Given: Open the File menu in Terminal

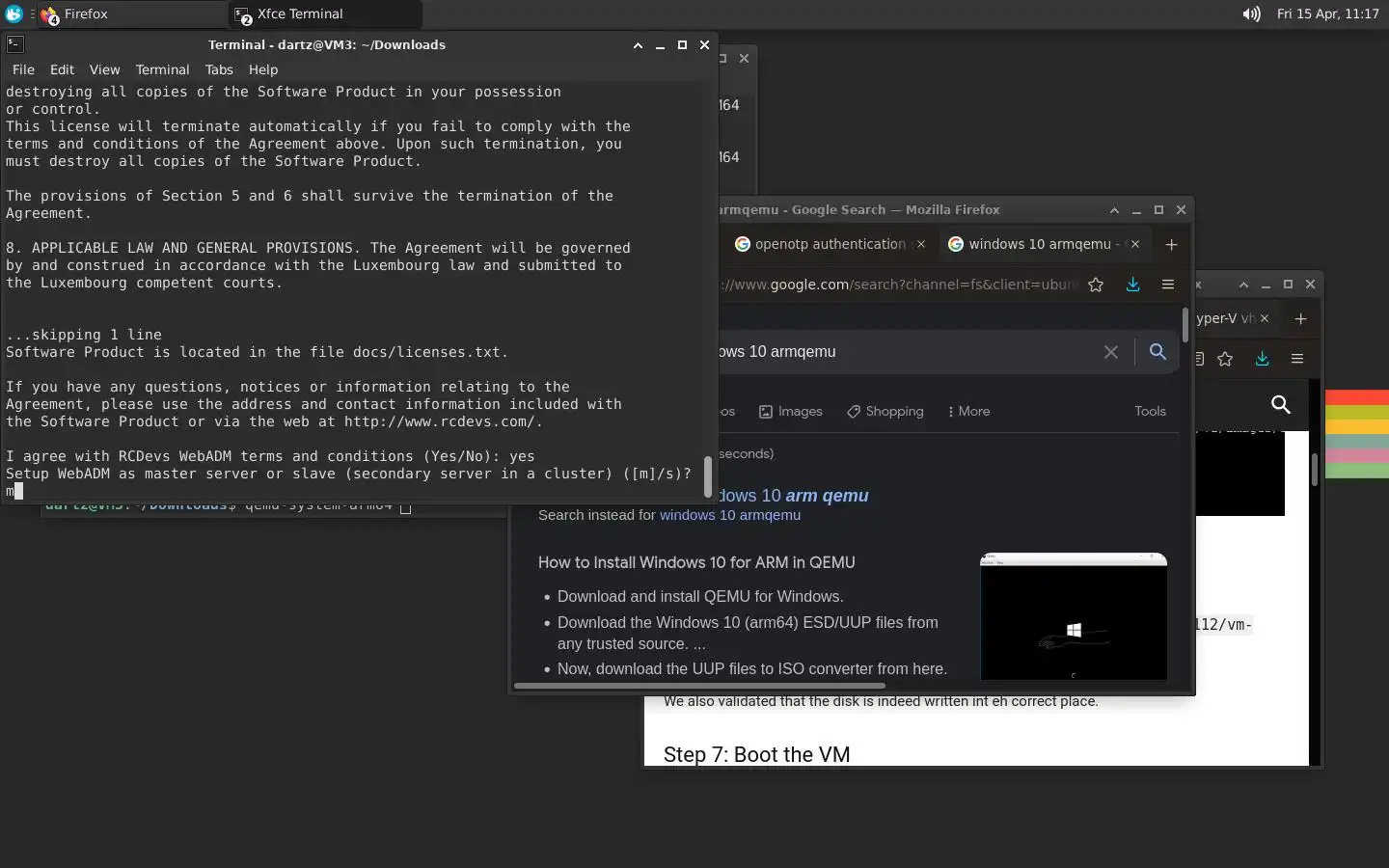Looking at the screenshot, I should tap(23, 69).
